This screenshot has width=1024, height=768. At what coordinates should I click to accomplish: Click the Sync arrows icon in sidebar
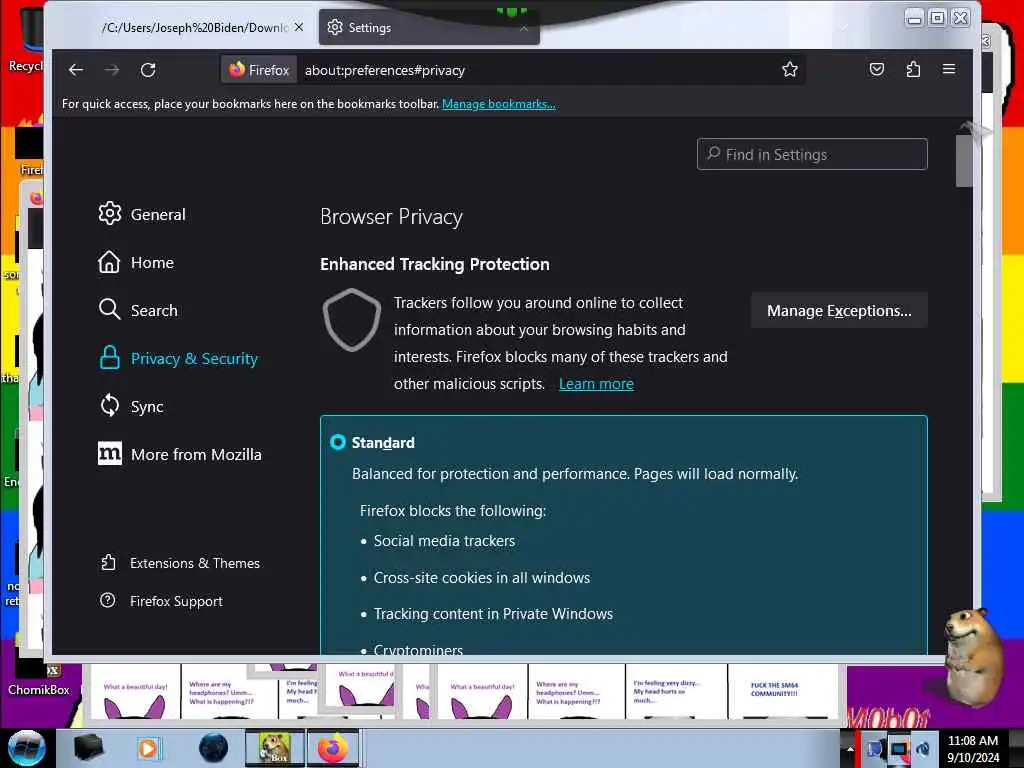110,406
